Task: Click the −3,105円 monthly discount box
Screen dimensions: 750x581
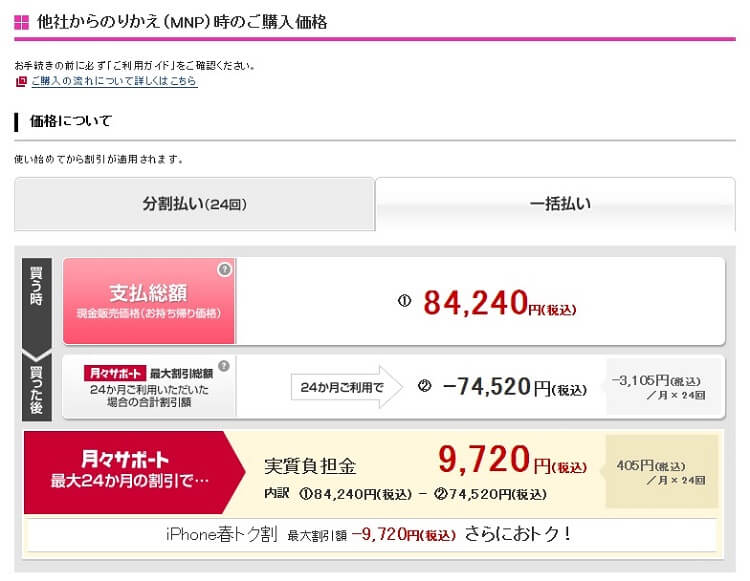Action: [x=662, y=387]
